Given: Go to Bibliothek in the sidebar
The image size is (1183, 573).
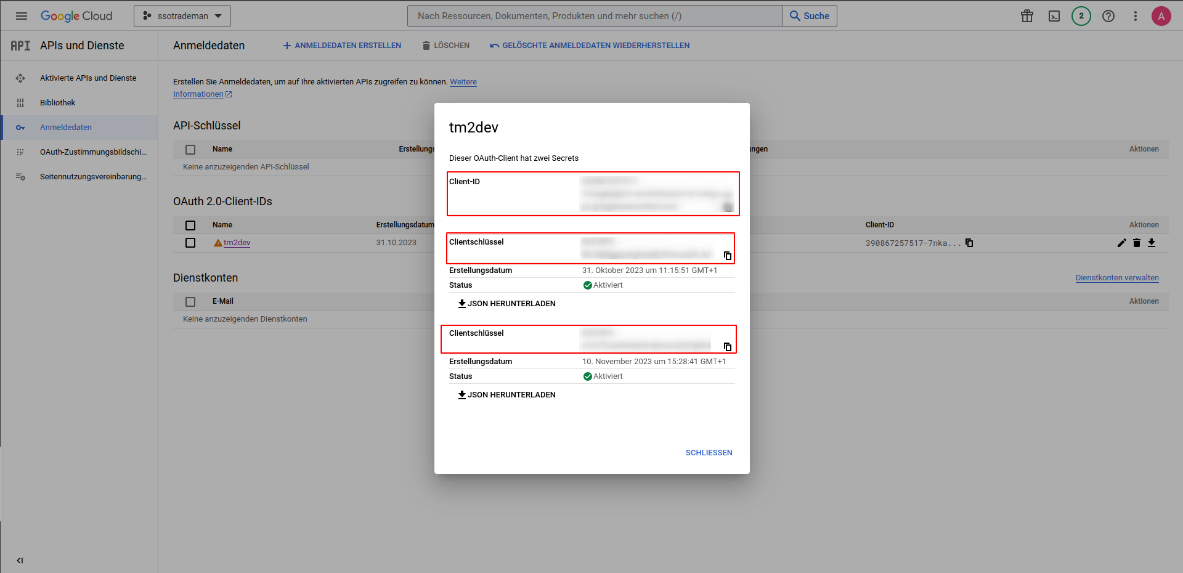Looking at the screenshot, I should point(57,103).
